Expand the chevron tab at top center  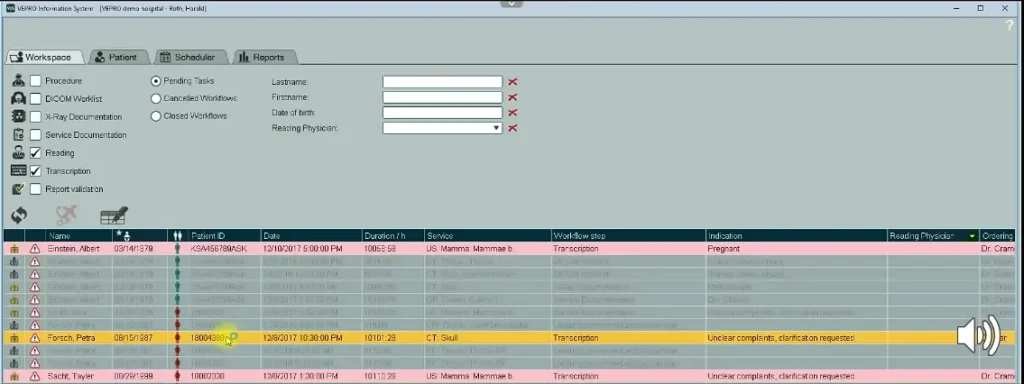[511, 3]
